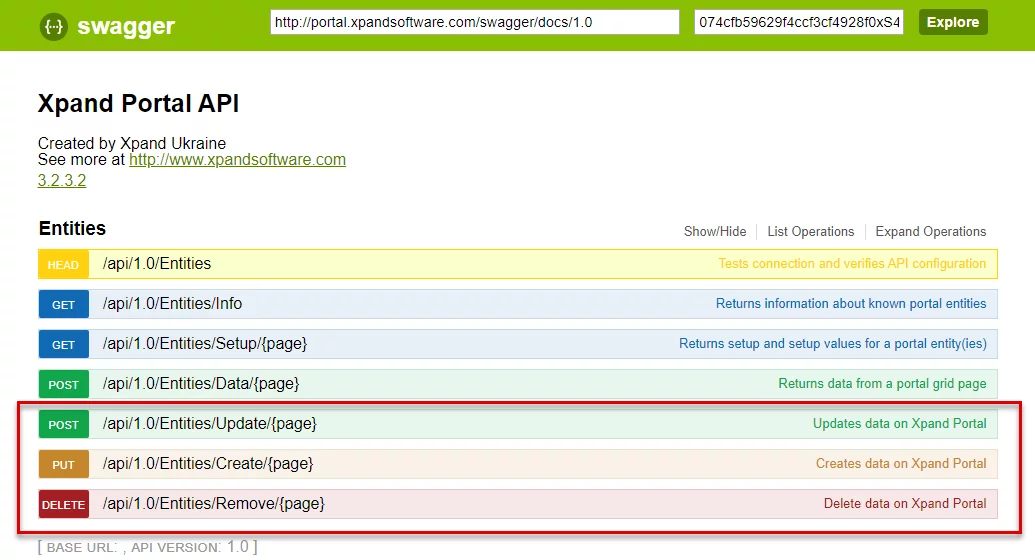Open the 3.2.3.2 version link
This screenshot has height=560, width=1035.
pos(62,181)
